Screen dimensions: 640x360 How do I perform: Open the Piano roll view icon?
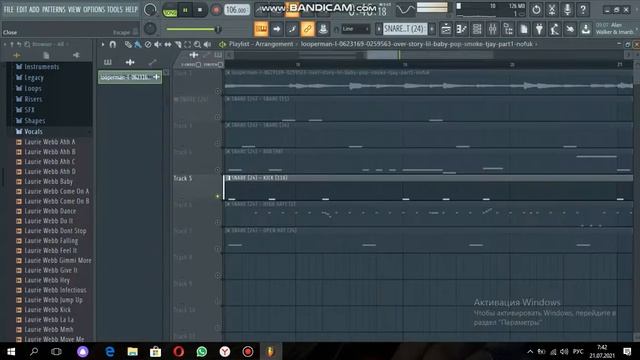(x=462, y=29)
